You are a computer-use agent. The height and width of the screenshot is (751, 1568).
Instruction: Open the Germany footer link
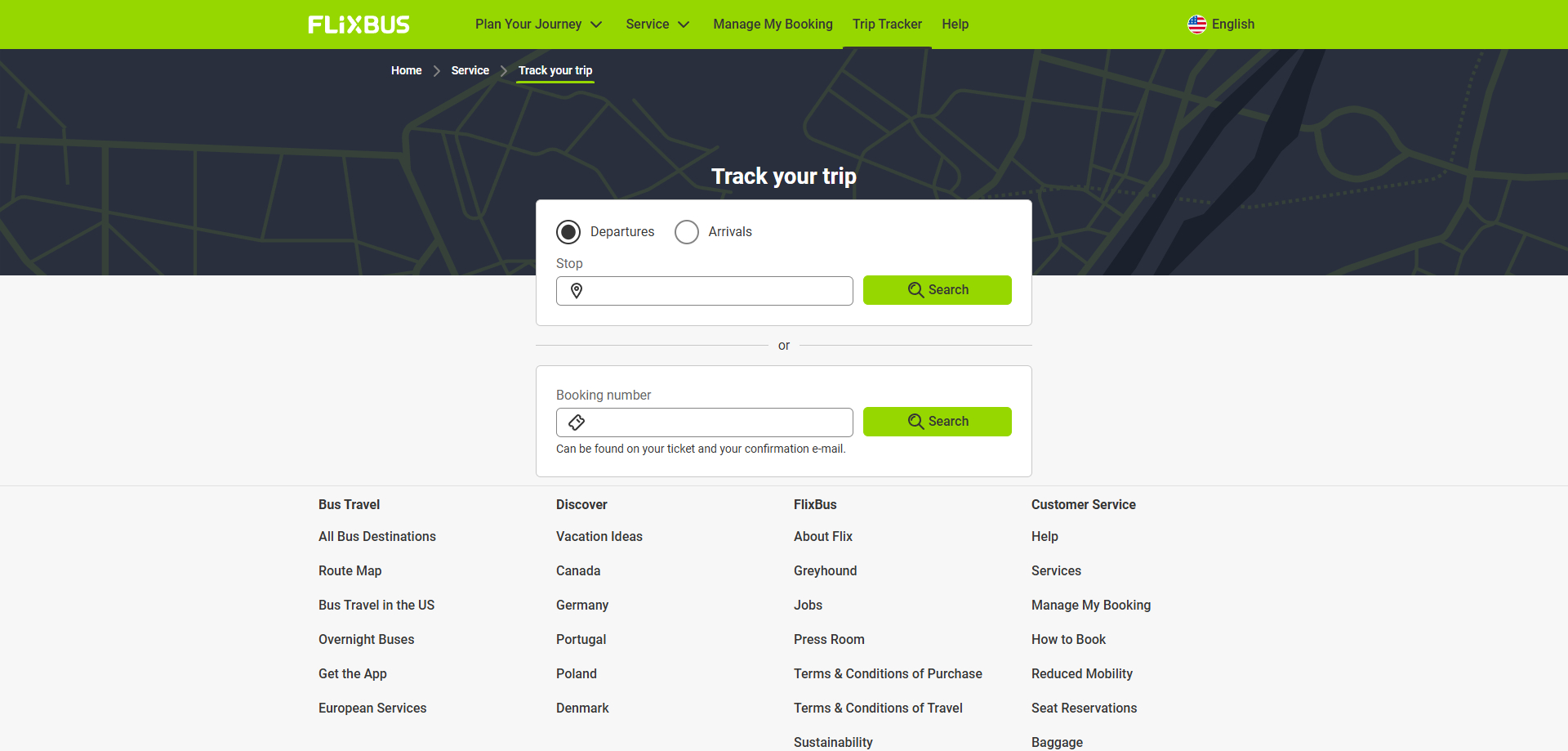pyautogui.click(x=582, y=606)
